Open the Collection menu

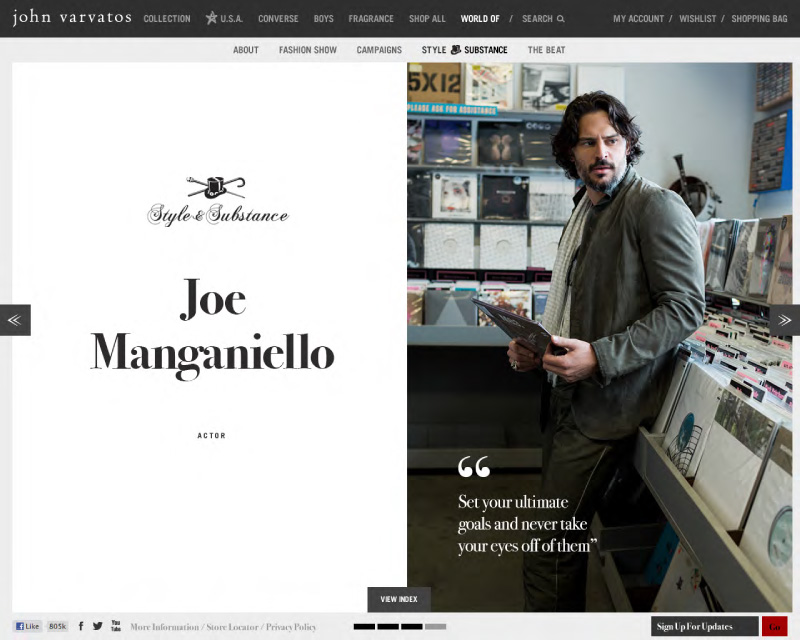[167, 19]
